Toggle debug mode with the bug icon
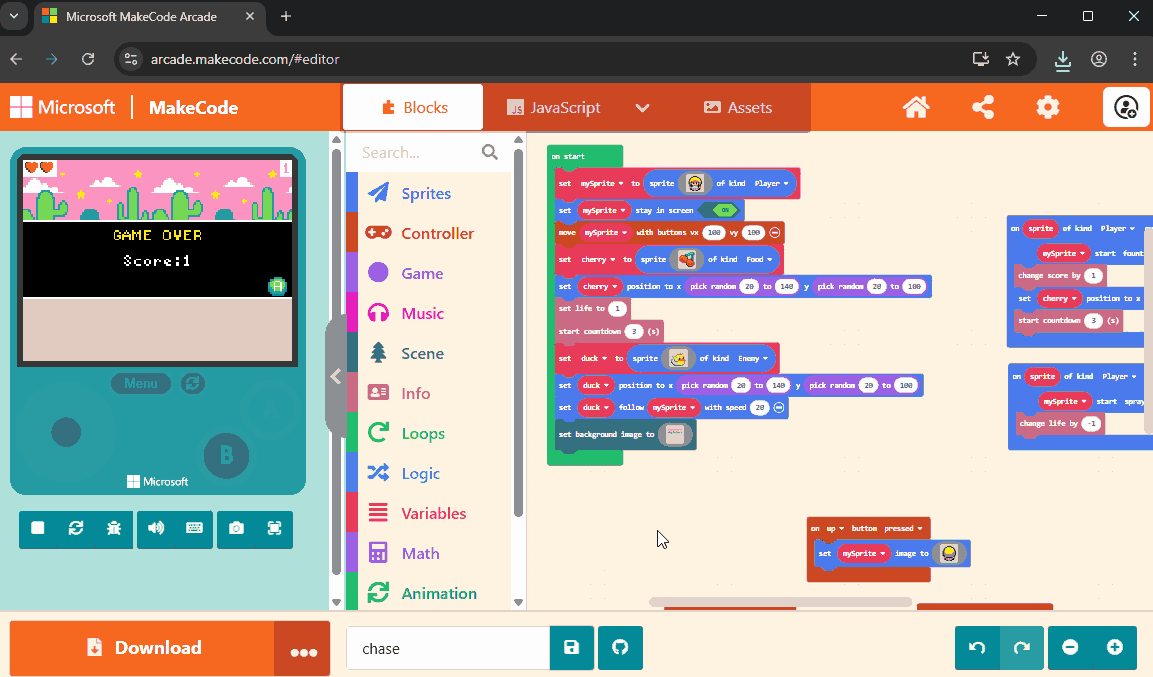 [x=114, y=529]
